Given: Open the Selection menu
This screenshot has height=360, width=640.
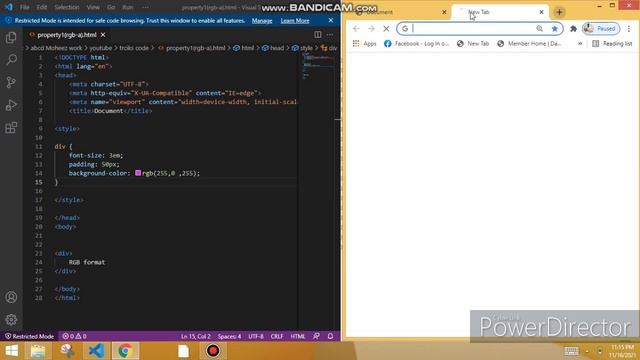Looking at the screenshot, I should point(67,7).
